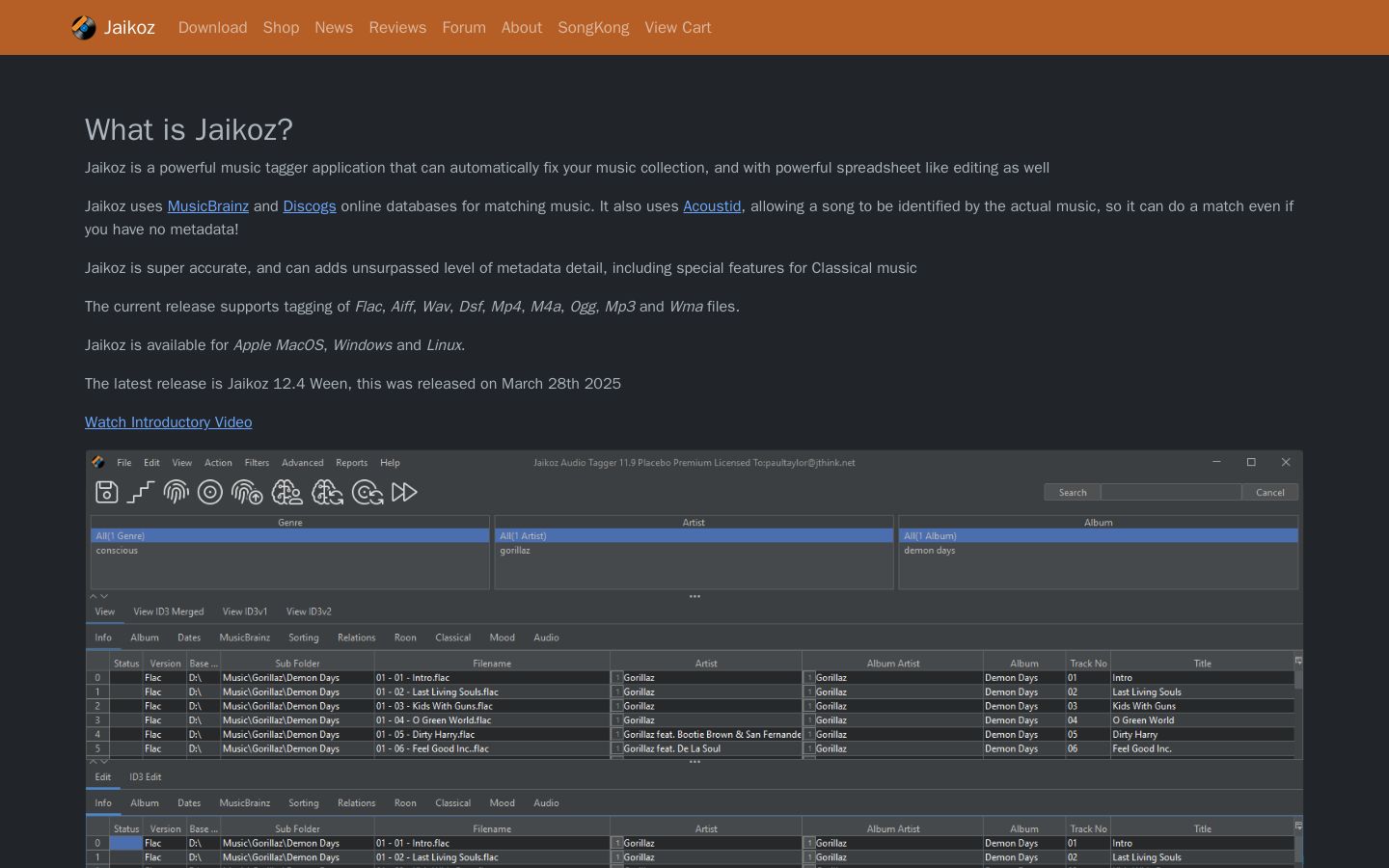Switch to the ID3 Edit tab
This screenshot has width=1389, height=868.
tap(146, 777)
